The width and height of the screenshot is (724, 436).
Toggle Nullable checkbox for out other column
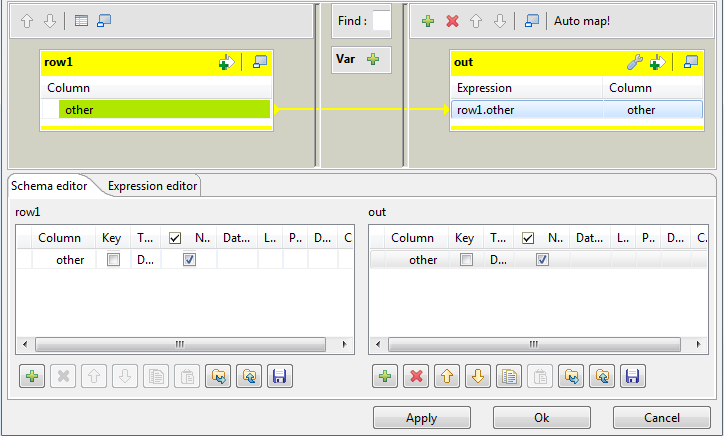pos(543,260)
